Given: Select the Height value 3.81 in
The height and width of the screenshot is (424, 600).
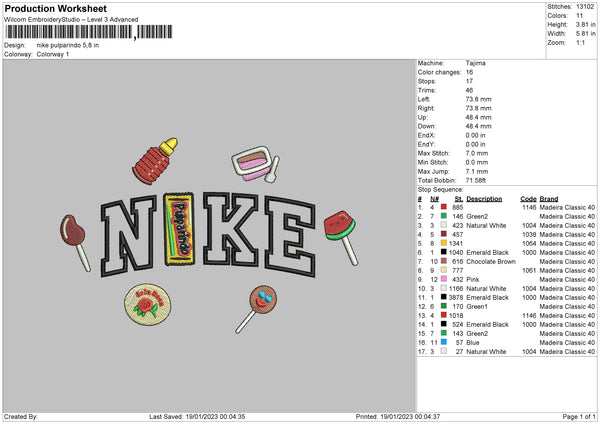Looking at the screenshot, I should [585, 24].
